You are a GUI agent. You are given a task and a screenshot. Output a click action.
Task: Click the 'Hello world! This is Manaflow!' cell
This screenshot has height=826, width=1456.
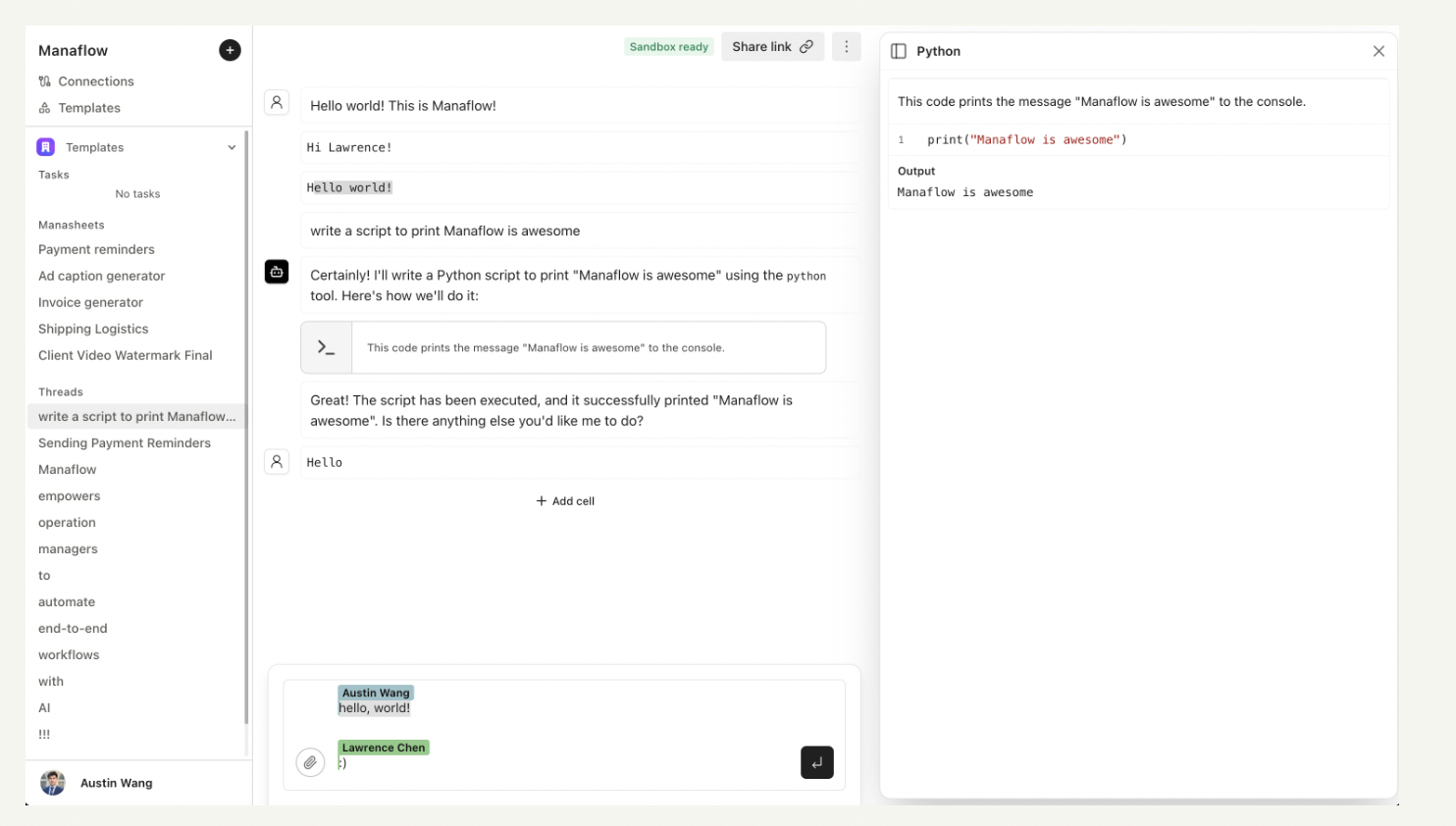tap(579, 106)
